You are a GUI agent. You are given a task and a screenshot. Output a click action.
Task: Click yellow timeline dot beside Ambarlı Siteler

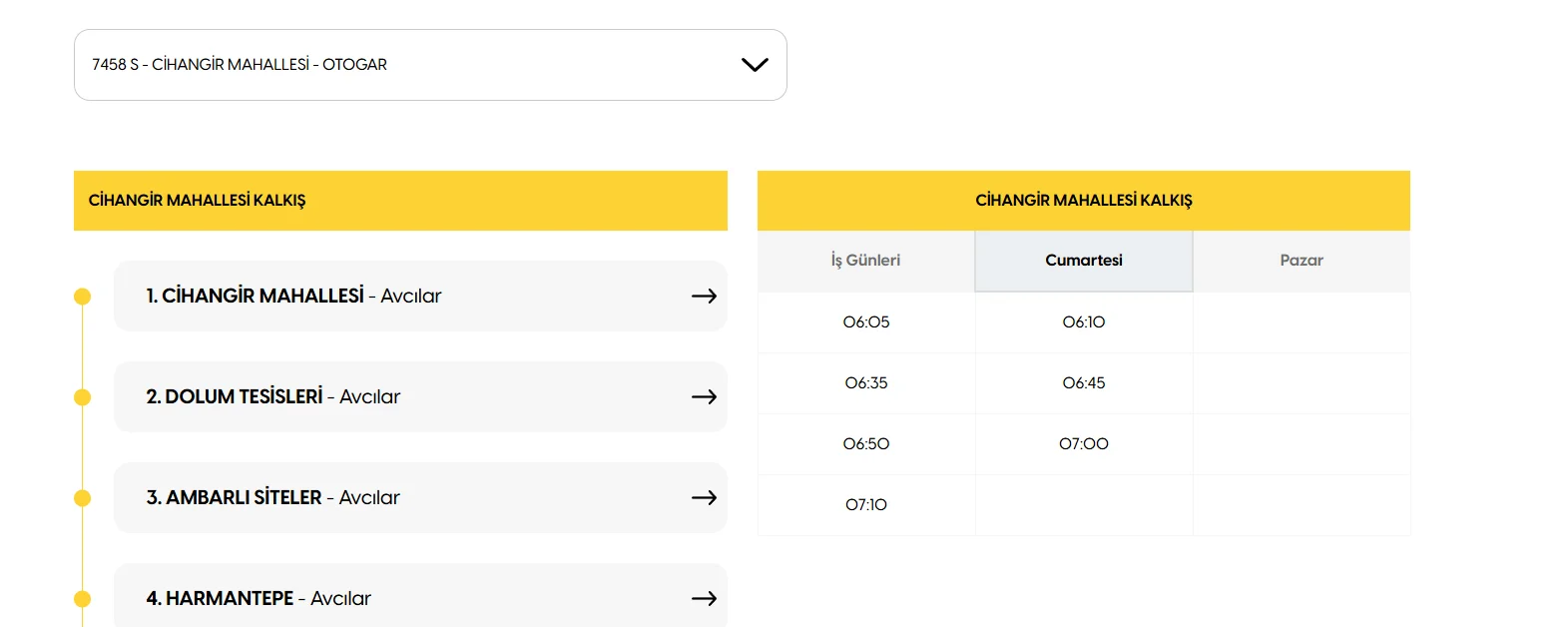83,498
